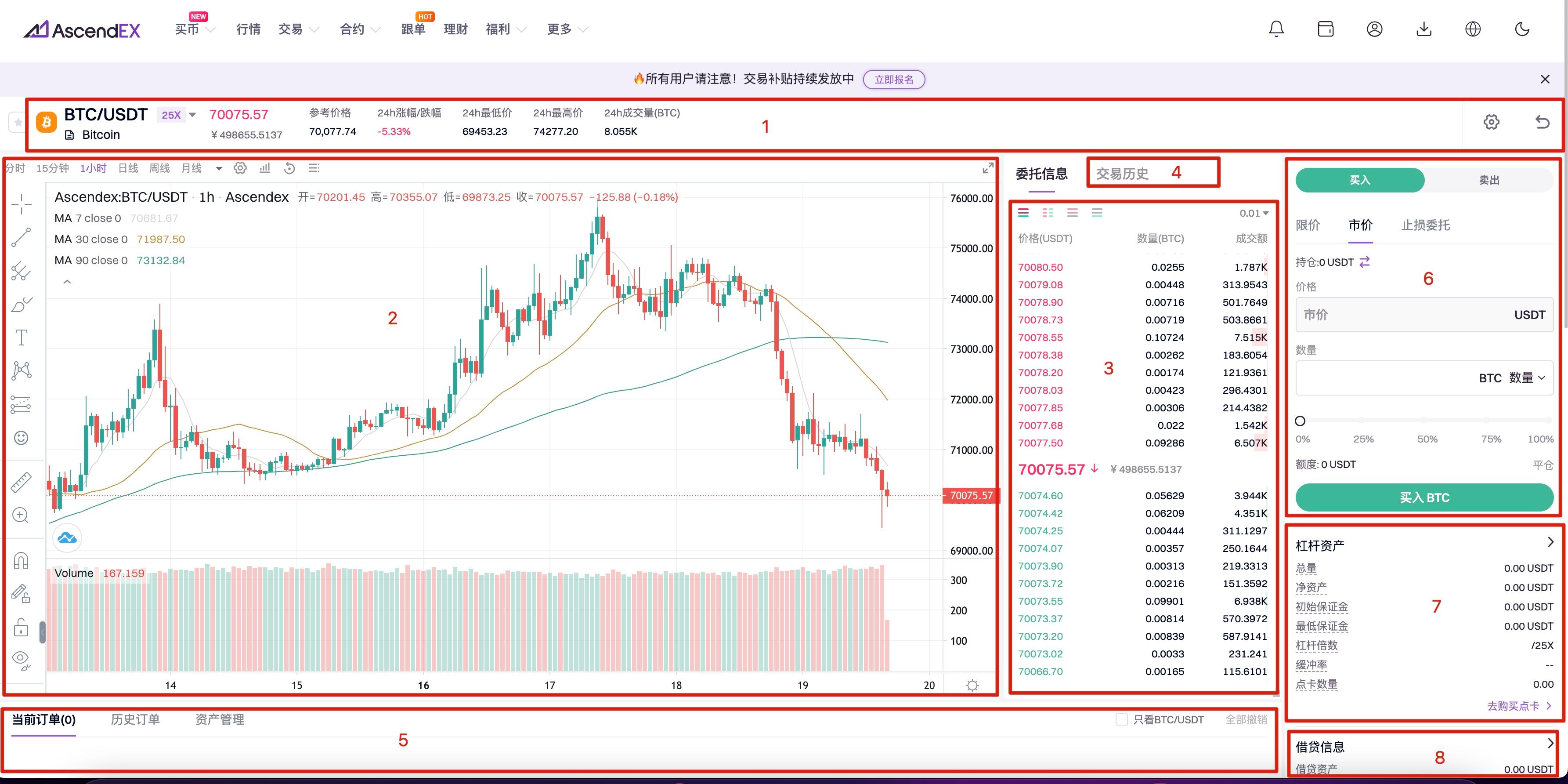Viewport: 1568px width, 784px height.
Task: Check the 只看BTC/USDT checkbox
Action: (1121, 719)
